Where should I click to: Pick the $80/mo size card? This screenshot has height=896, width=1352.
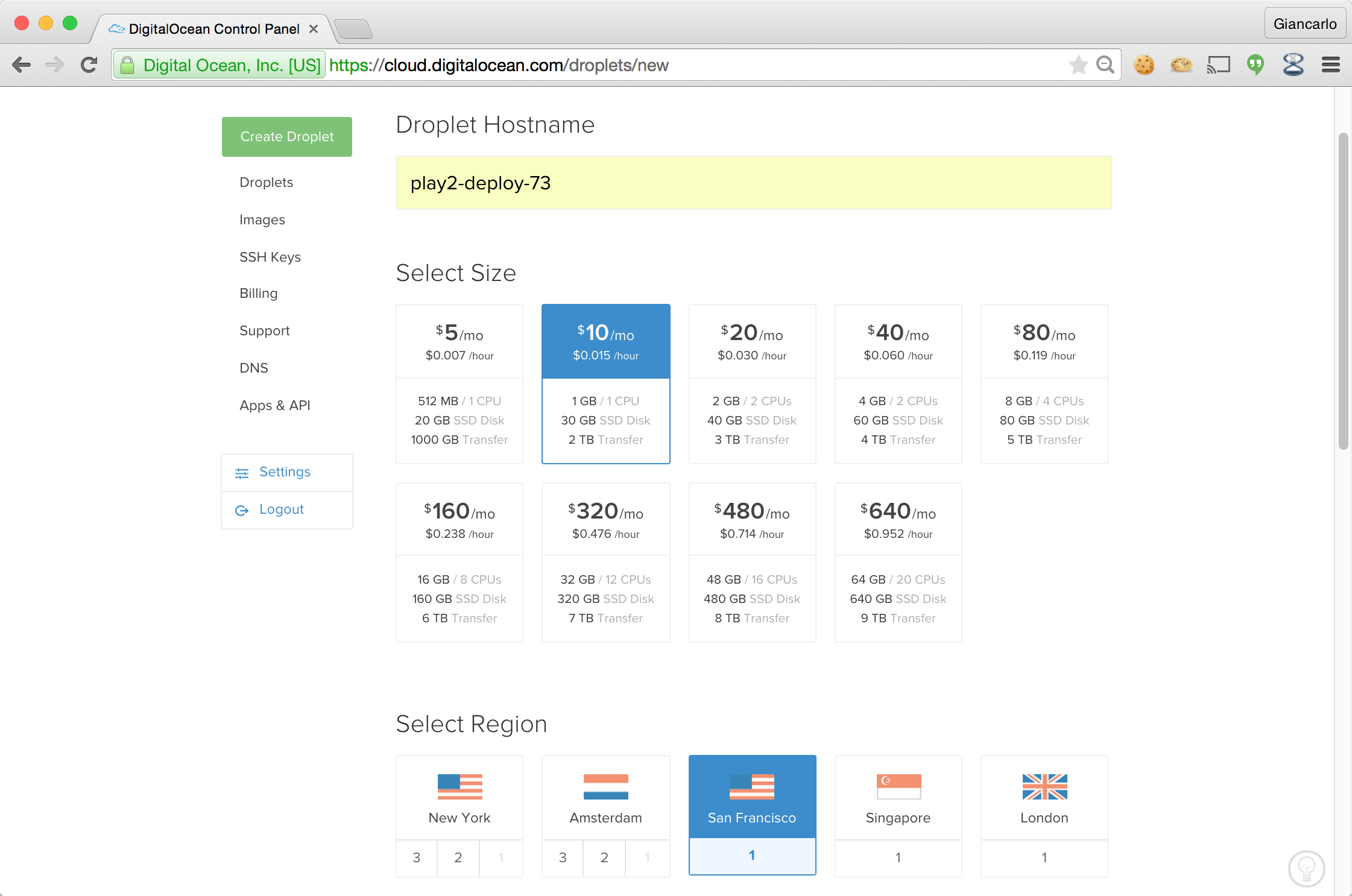click(x=1044, y=384)
